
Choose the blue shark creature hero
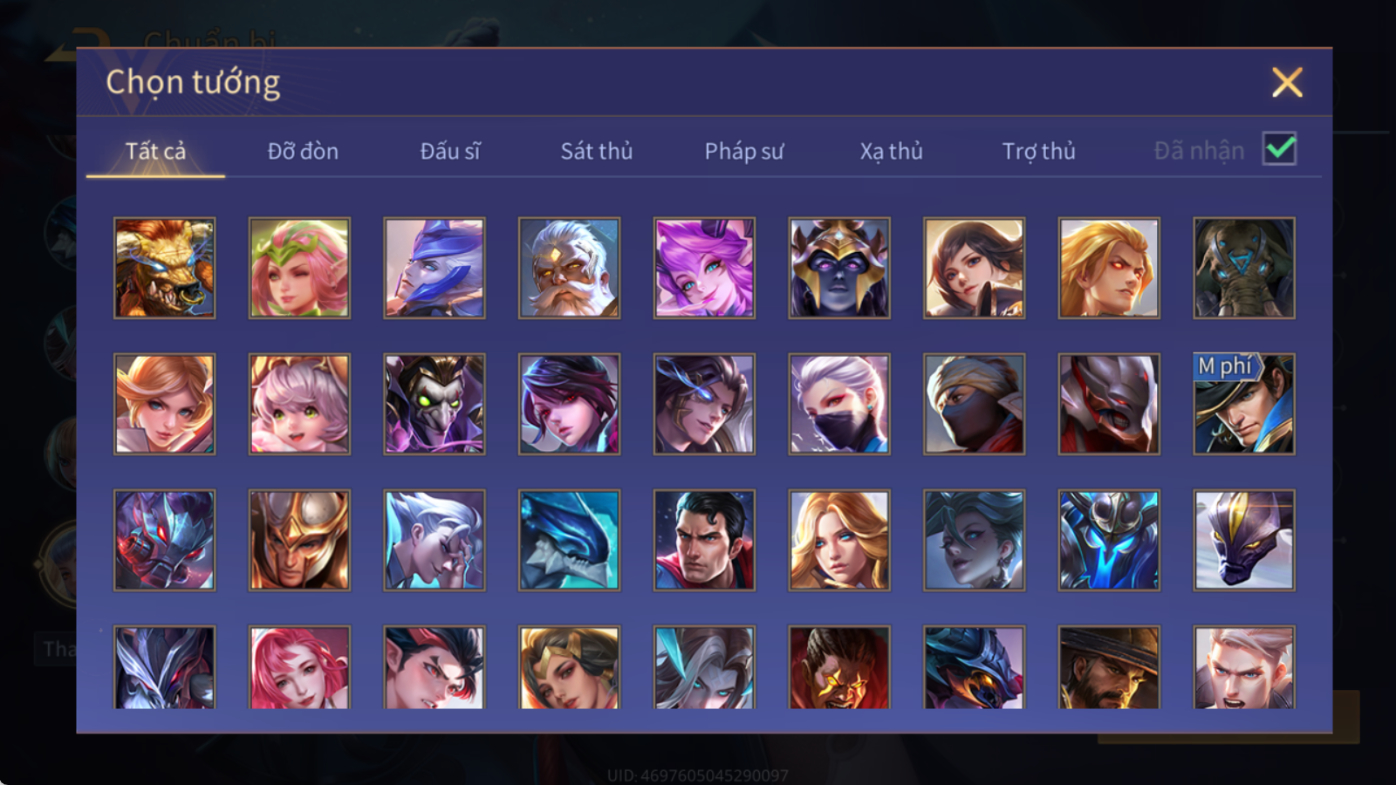pyautogui.click(x=569, y=540)
